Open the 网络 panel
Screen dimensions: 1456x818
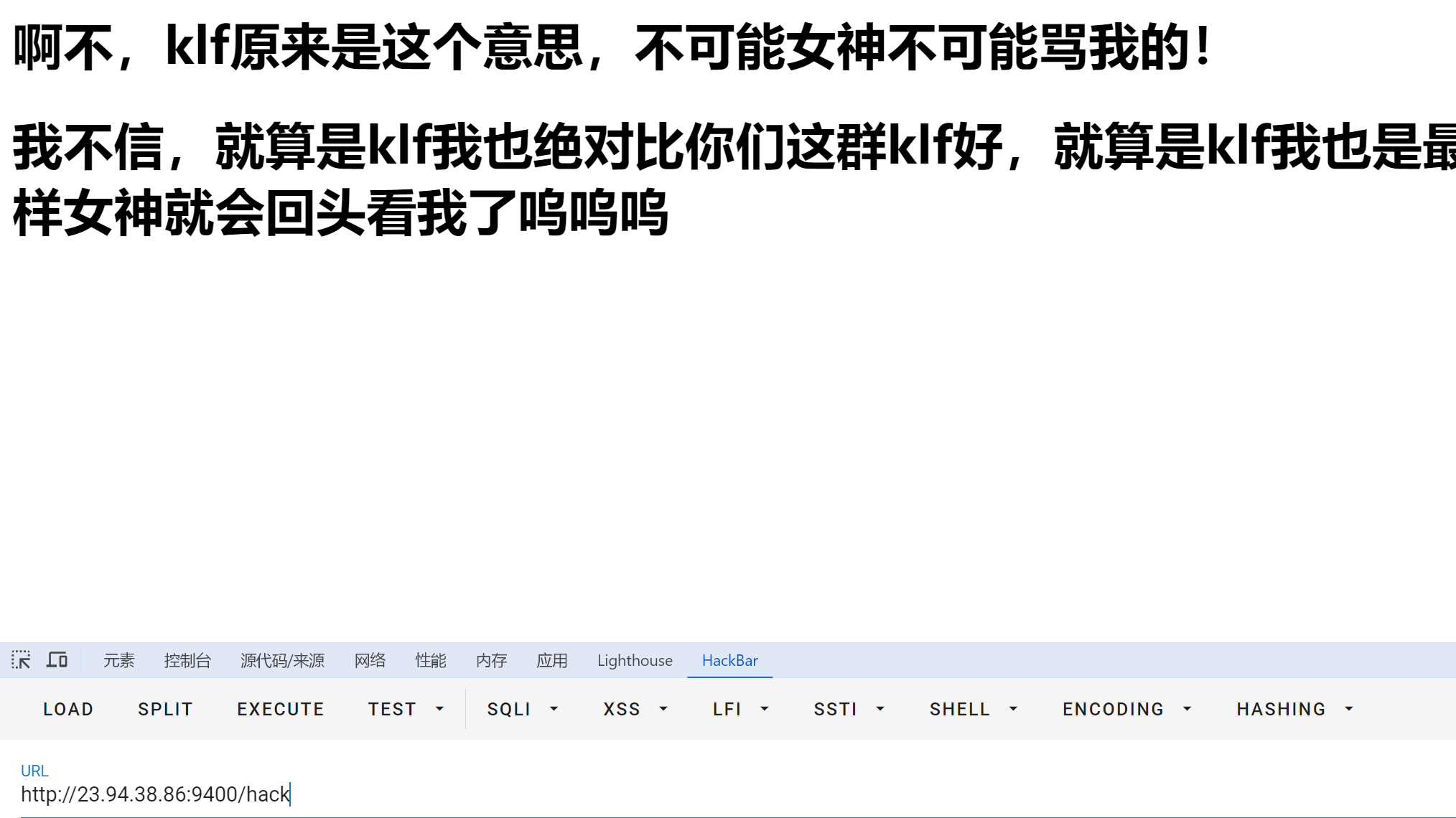370,660
